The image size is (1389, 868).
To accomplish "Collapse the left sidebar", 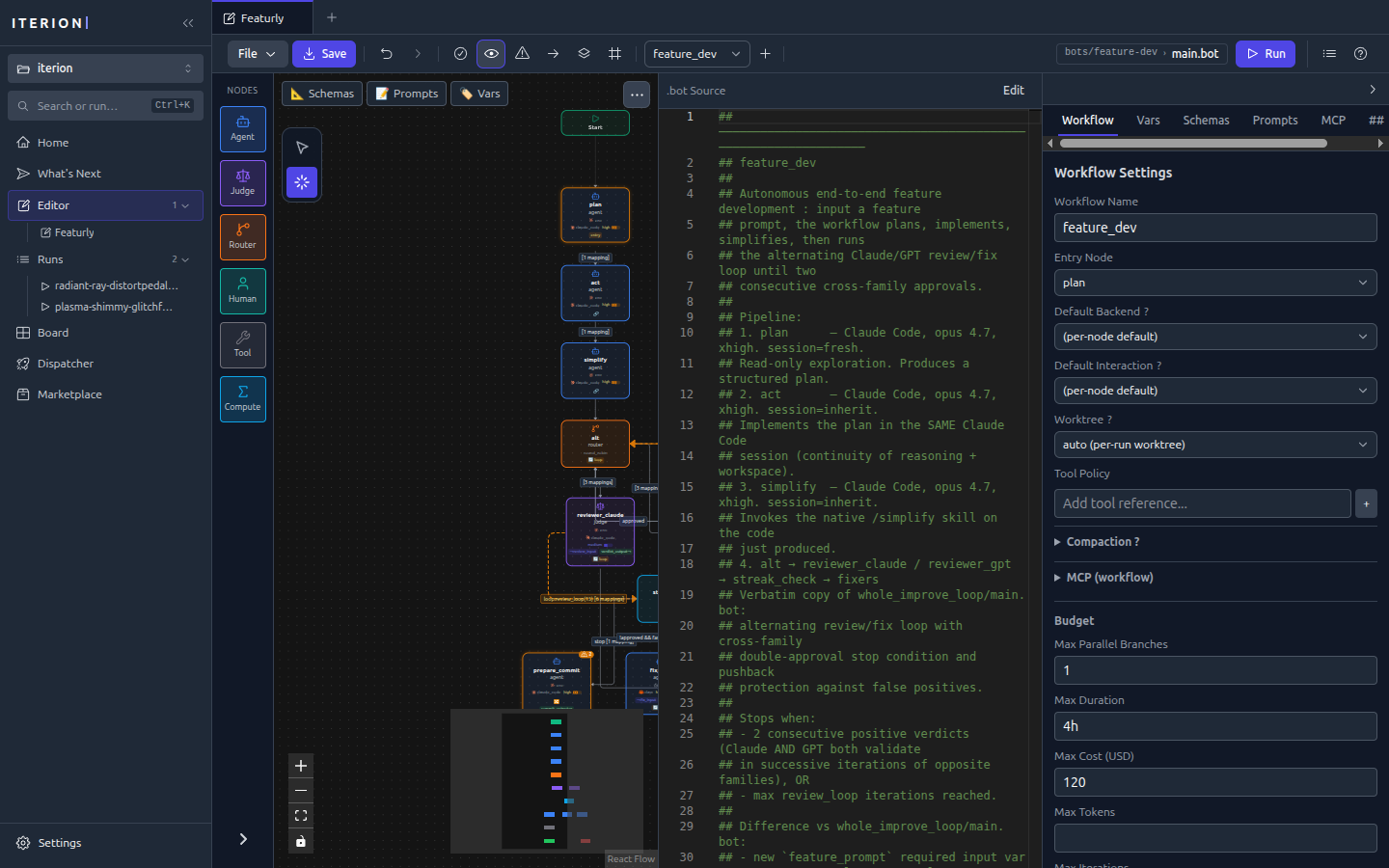I will pyautogui.click(x=188, y=23).
